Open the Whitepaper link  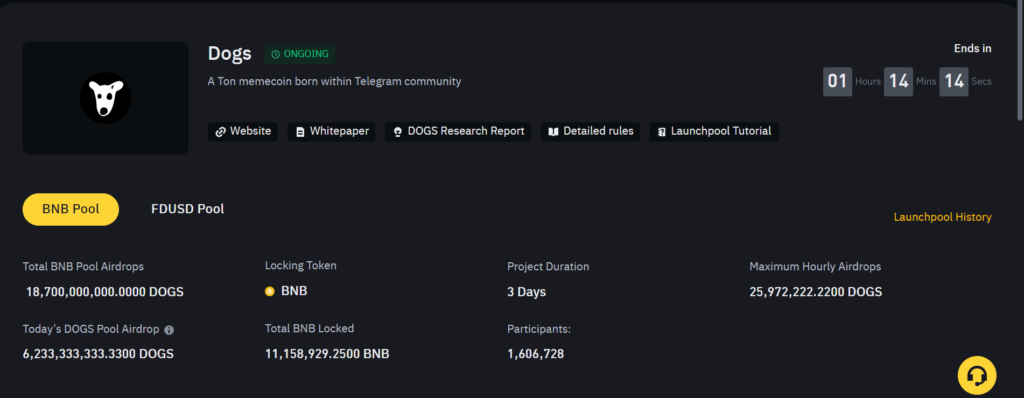pyautogui.click(x=332, y=131)
